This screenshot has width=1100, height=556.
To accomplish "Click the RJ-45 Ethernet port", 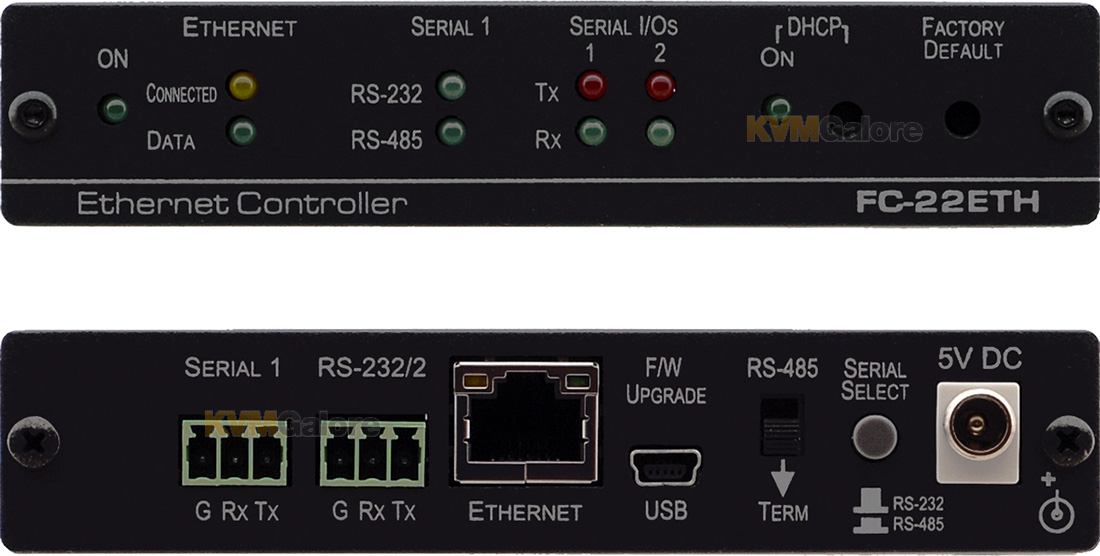I will coord(527,422).
